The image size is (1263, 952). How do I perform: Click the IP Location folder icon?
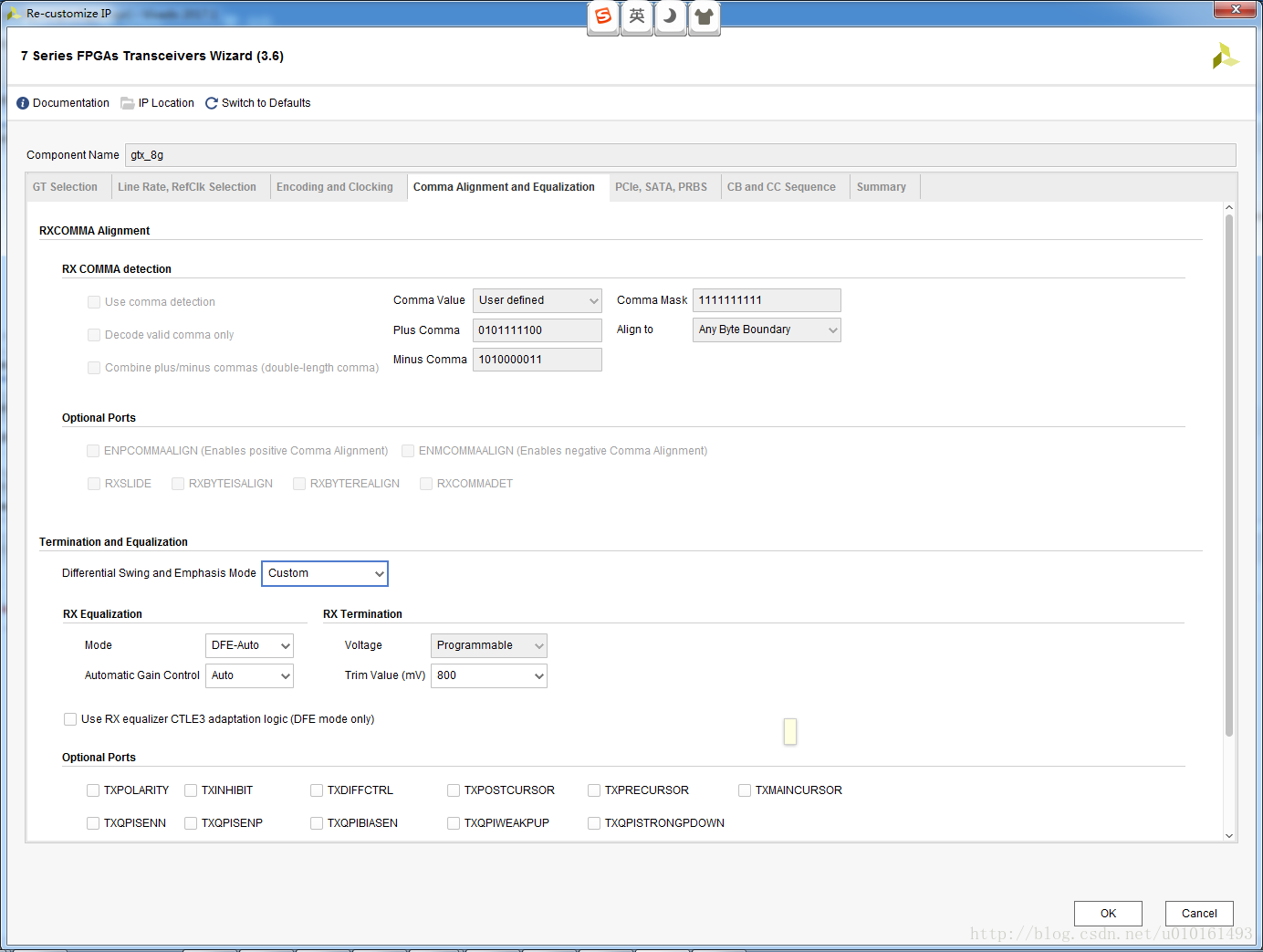(x=128, y=103)
